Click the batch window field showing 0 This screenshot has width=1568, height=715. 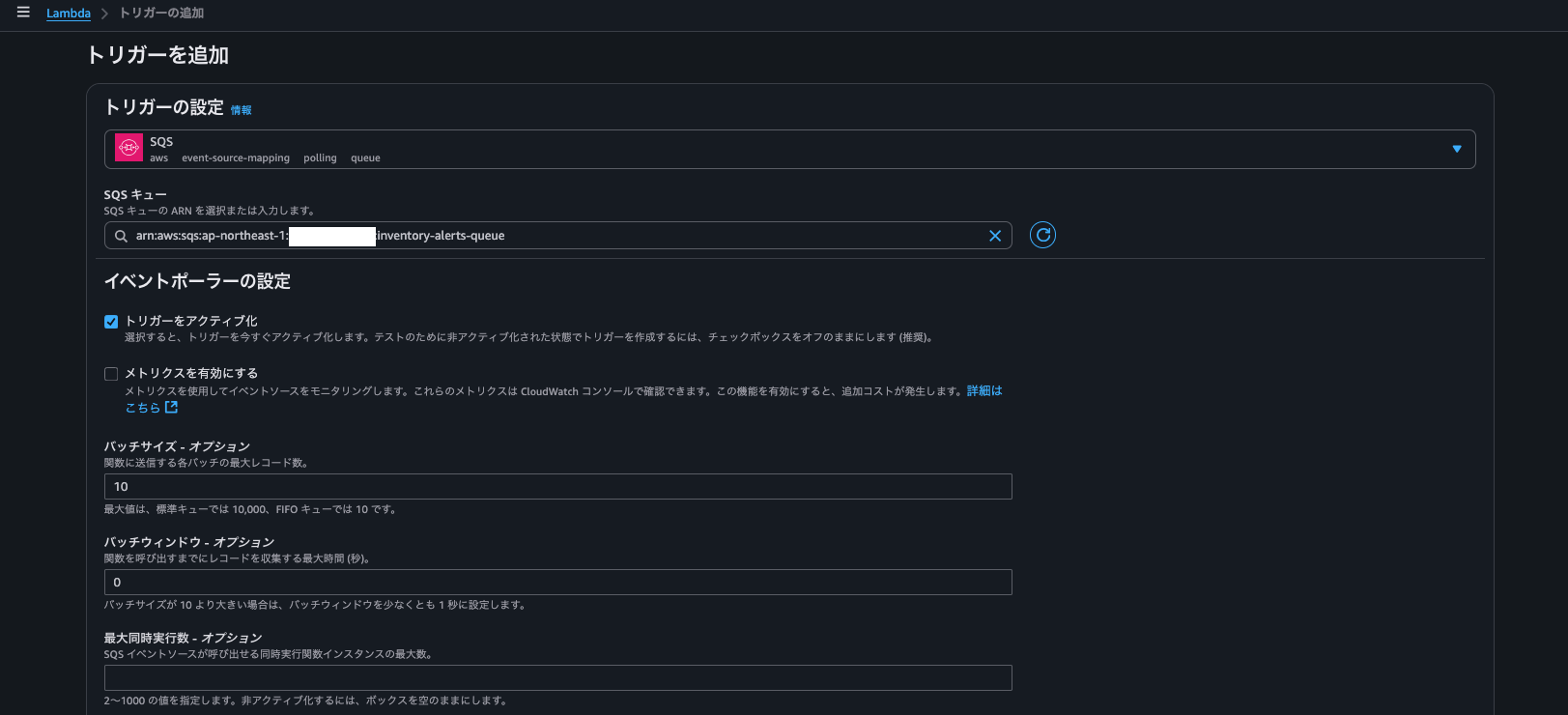[x=557, y=583]
